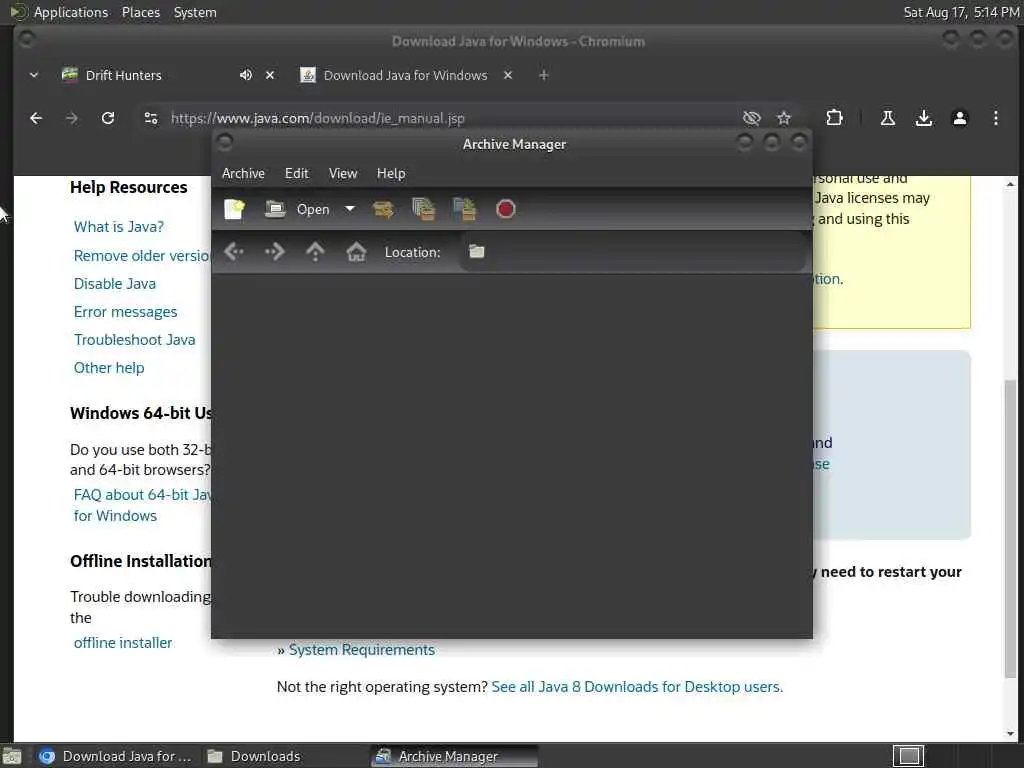Open the Remove older versions link

point(142,255)
